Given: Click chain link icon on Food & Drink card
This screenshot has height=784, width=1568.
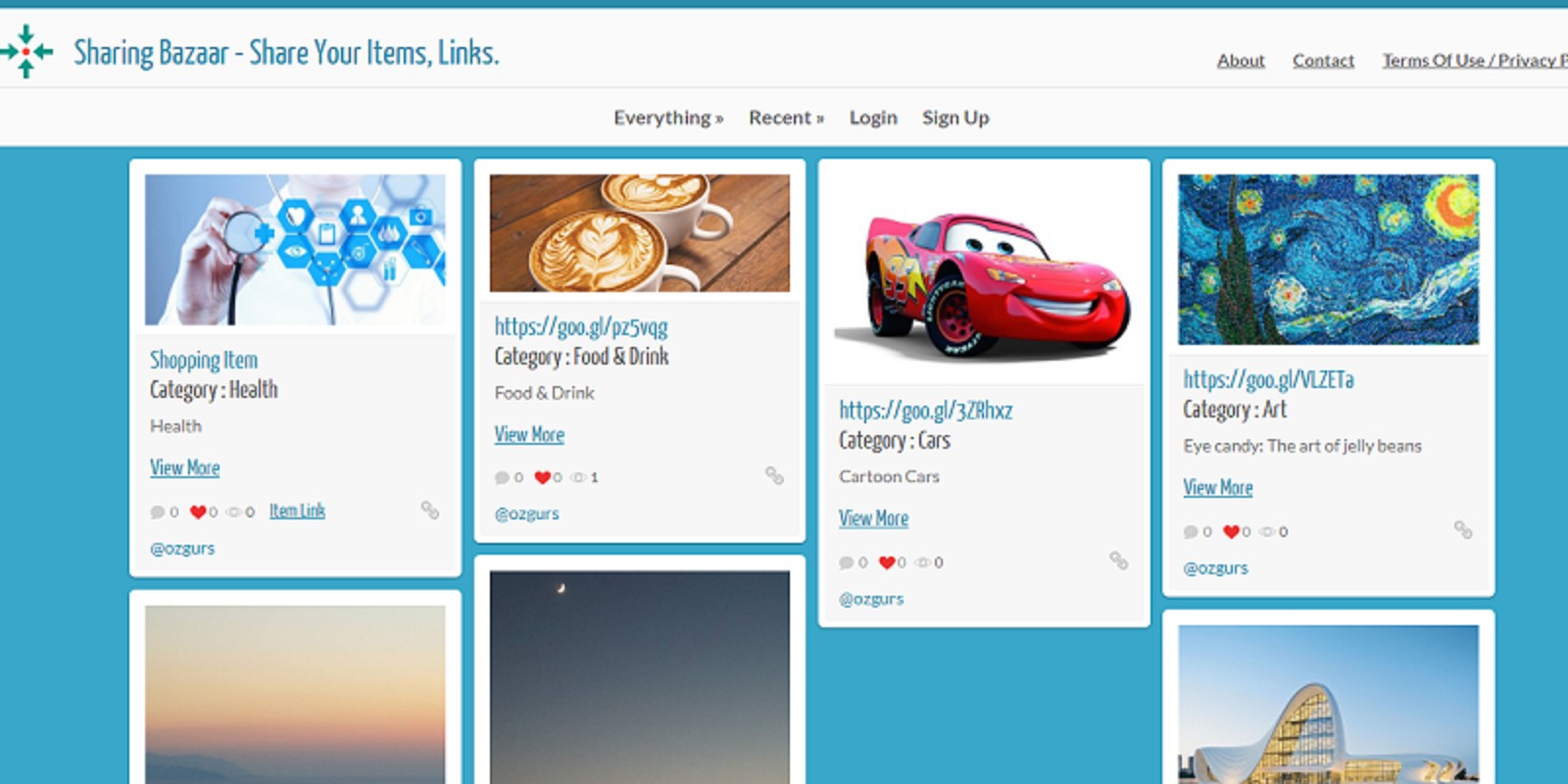Looking at the screenshot, I should (774, 475).
